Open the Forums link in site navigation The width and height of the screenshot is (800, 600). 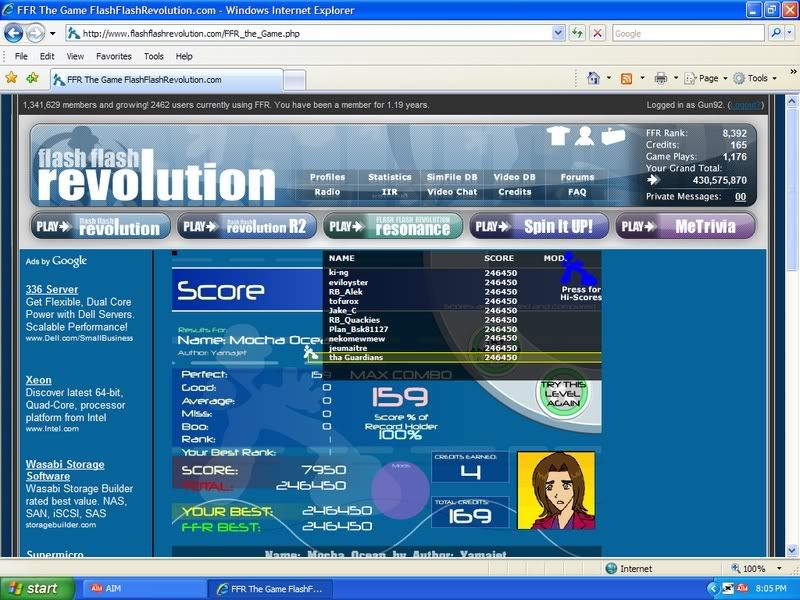(x=577, y=177)
